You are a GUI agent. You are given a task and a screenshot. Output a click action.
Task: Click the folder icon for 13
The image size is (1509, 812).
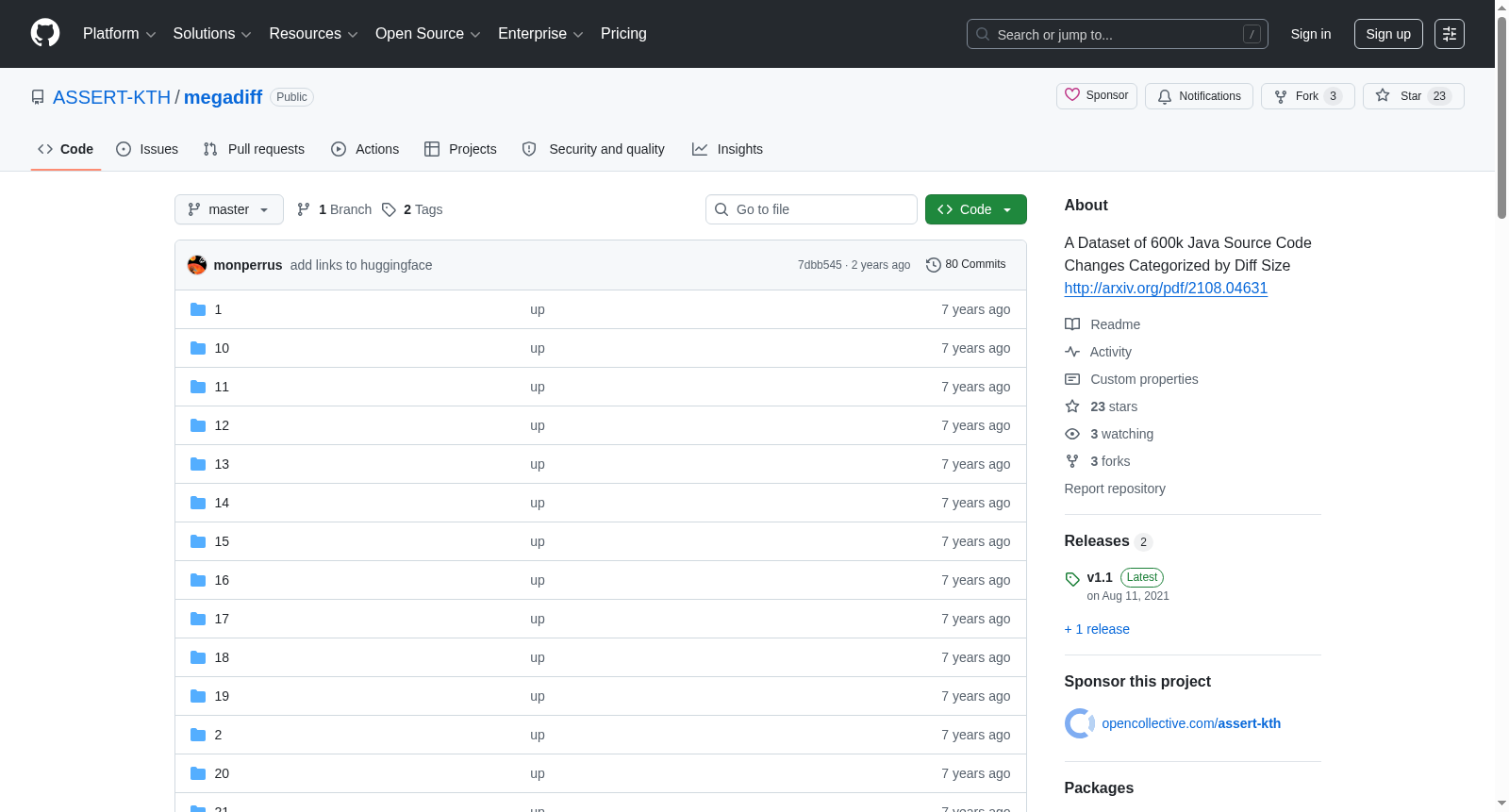198,464
